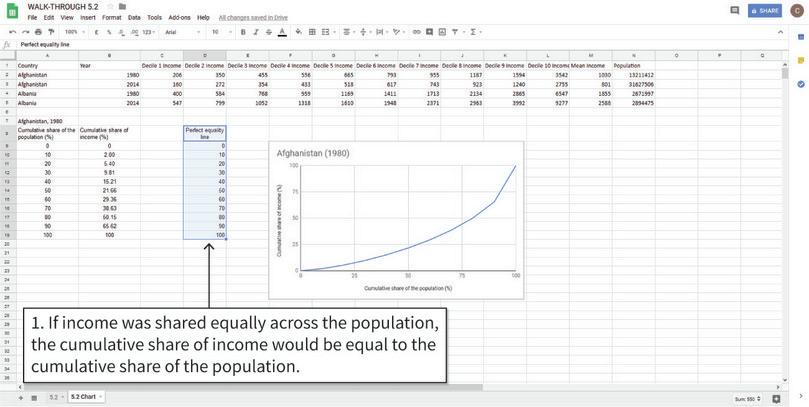Open the Tools menu
This screenshot has height=407, width=809.
(x=154, y=18)
